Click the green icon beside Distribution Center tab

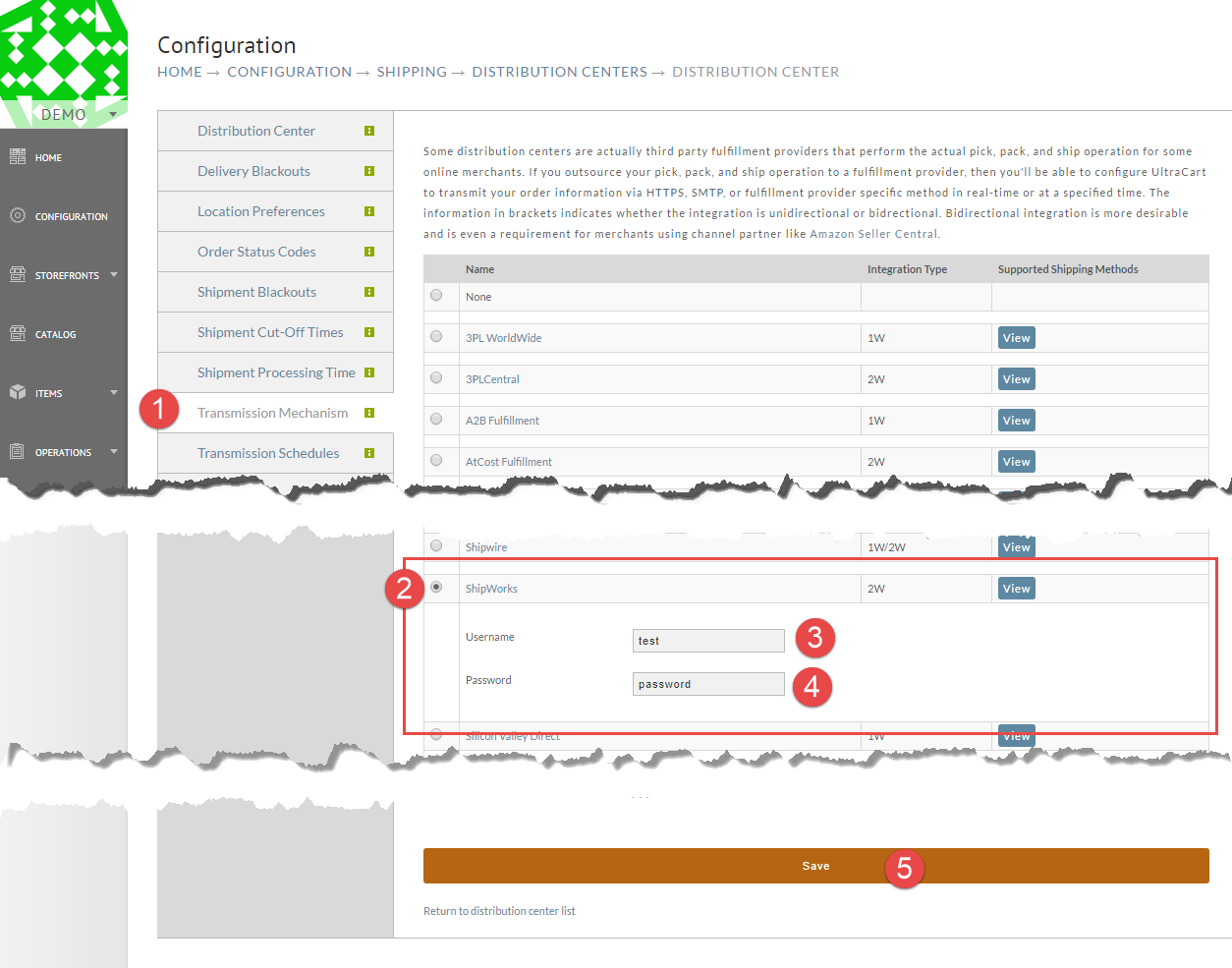369,131
